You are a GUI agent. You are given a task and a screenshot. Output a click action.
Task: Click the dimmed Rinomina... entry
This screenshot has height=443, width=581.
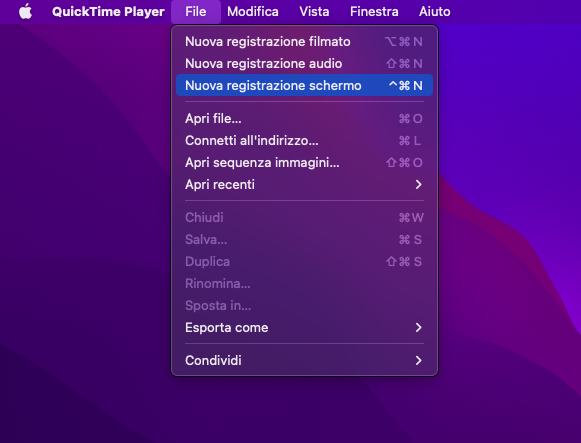tap(304, 283)
